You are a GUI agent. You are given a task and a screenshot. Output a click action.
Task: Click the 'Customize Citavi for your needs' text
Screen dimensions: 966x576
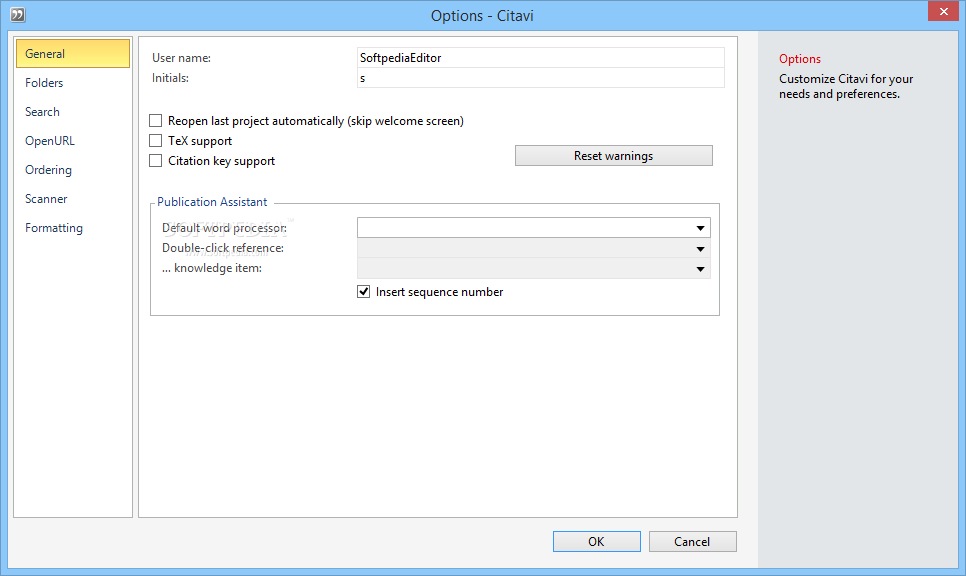(x=846, y=86)
